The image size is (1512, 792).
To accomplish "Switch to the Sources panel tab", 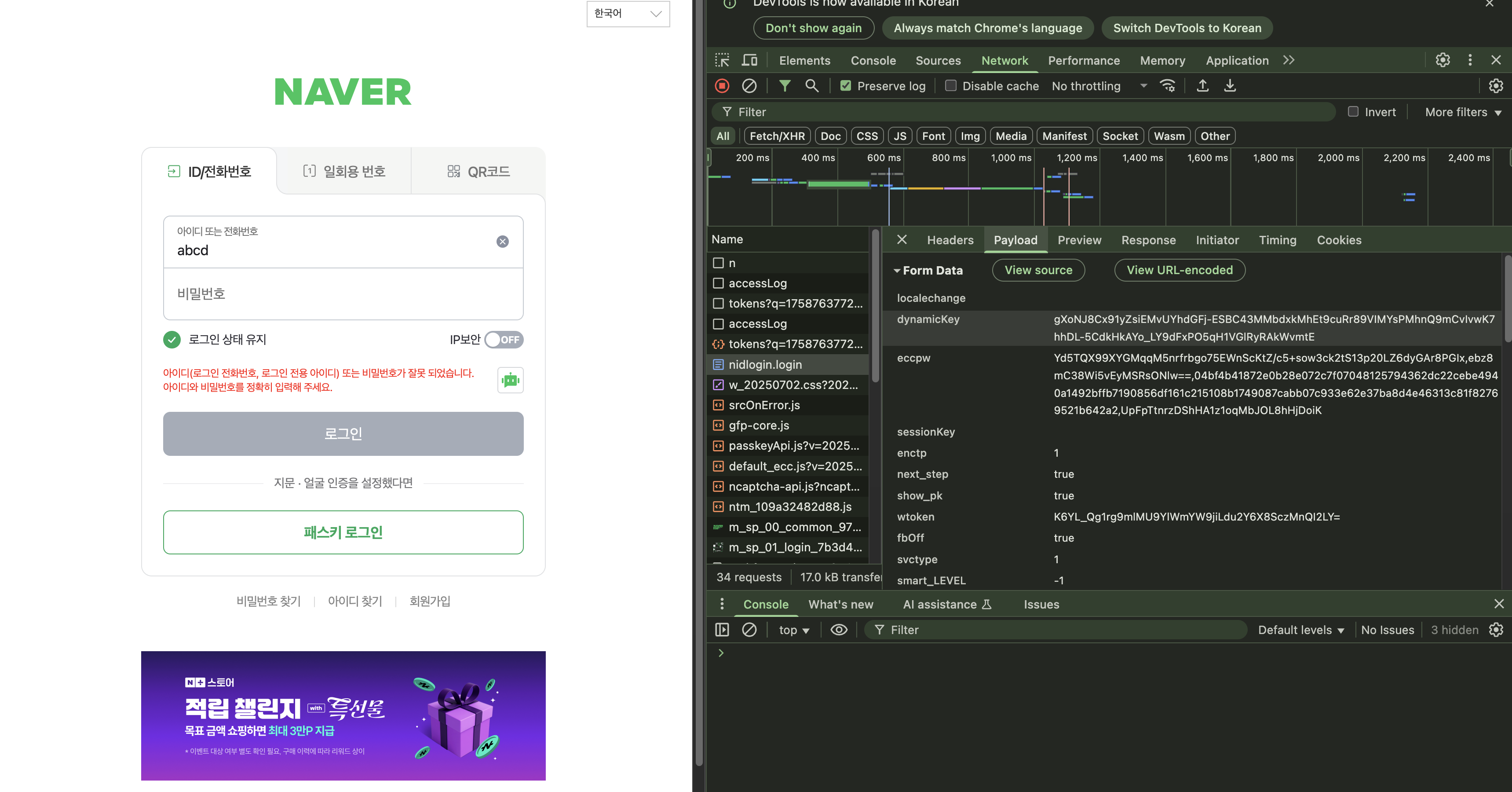I will pyautogui.click(x=938, y=60).
